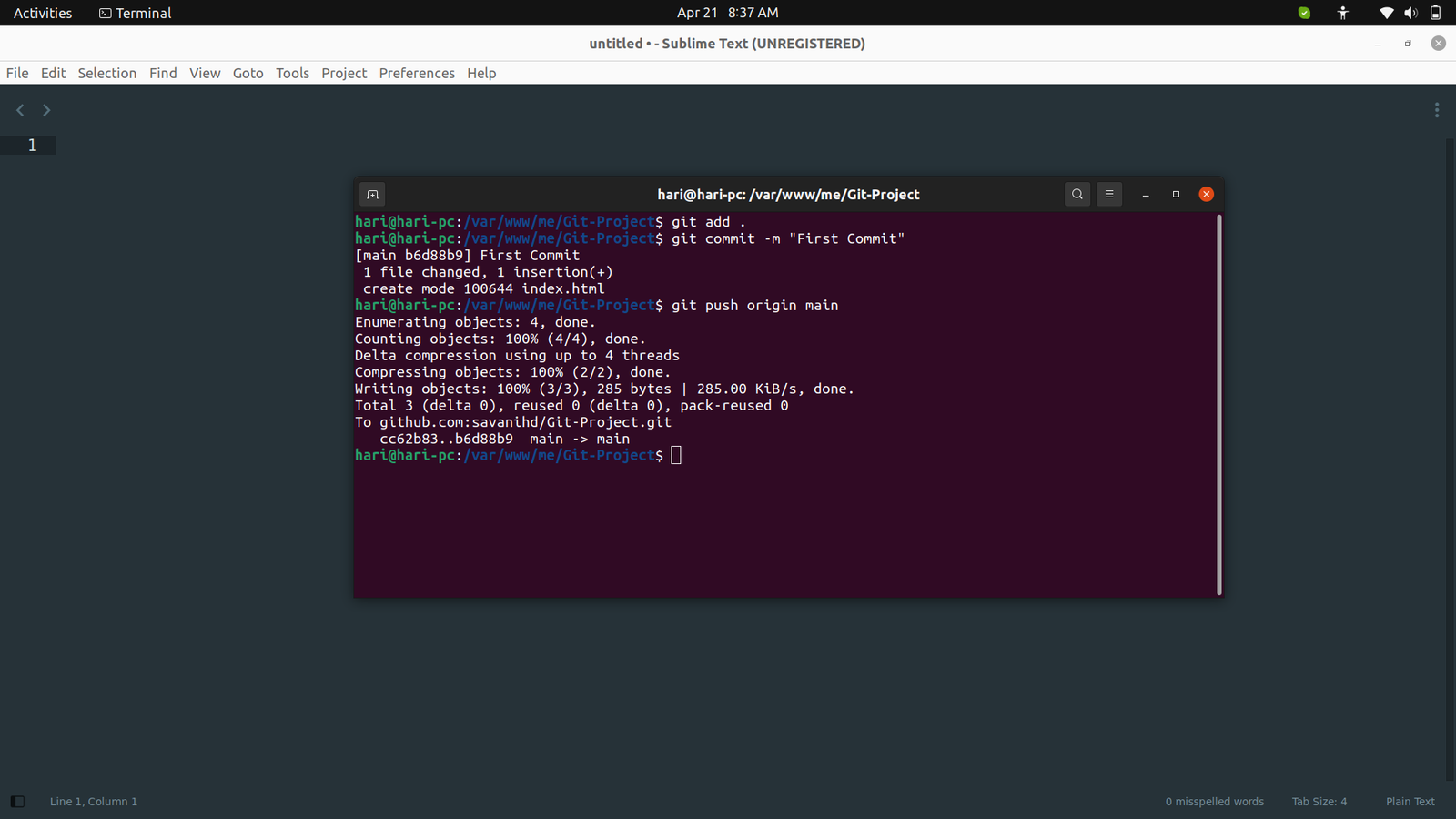
Task: Open the File menu
Action: pos(17,73)
